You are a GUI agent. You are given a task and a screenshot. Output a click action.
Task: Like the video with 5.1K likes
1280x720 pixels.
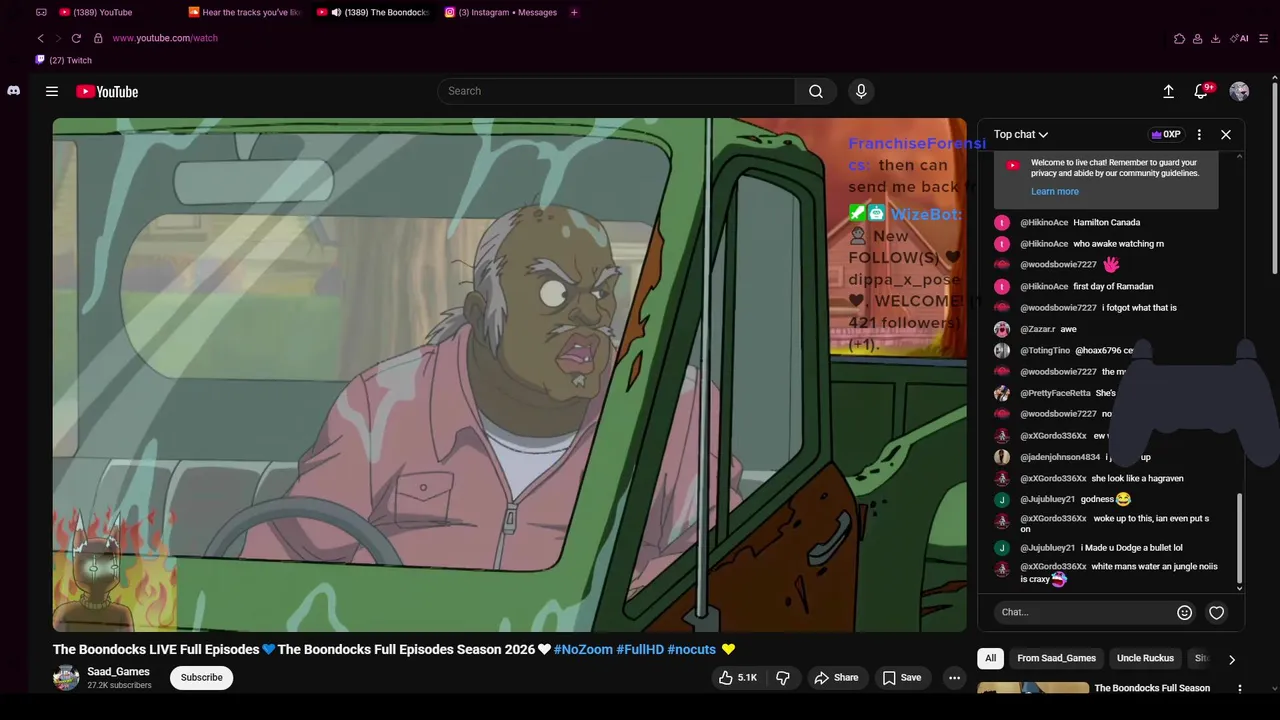coord(737,678)
